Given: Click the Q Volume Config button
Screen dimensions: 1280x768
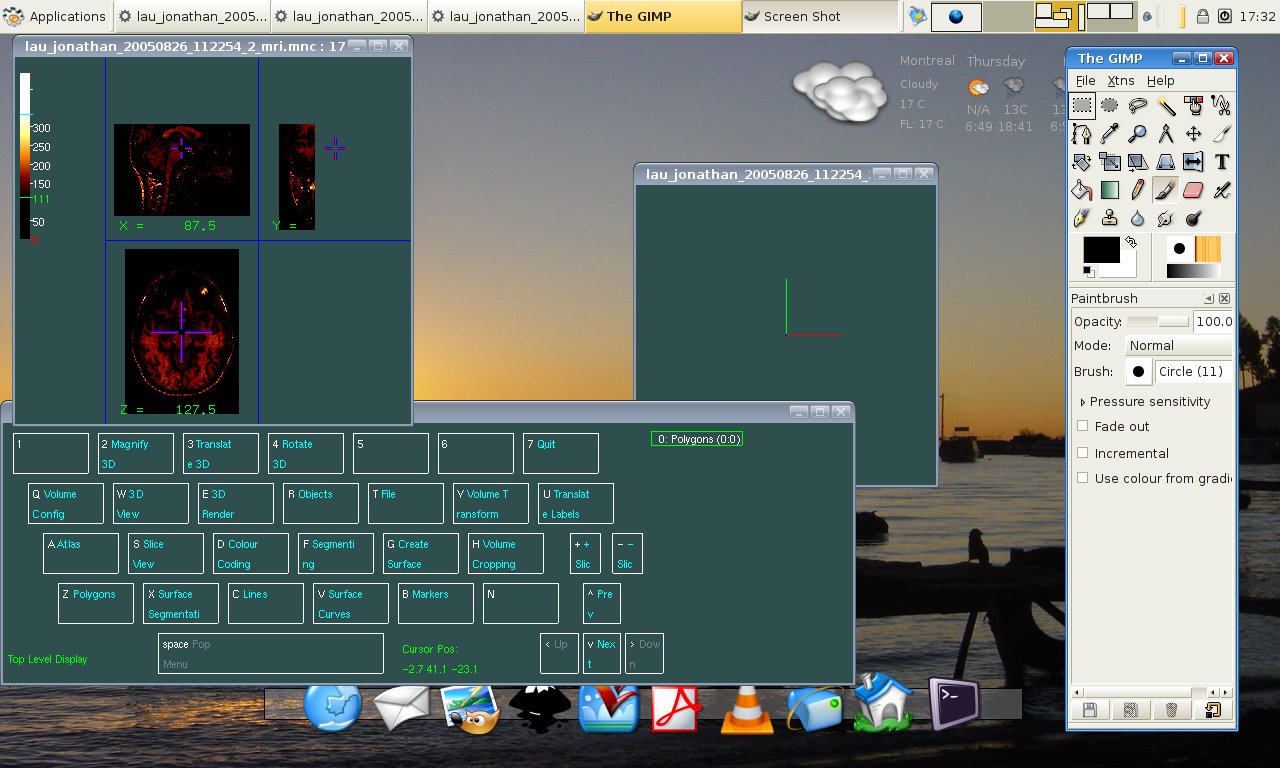Looking at the screenshot, I should click(66, 503).
